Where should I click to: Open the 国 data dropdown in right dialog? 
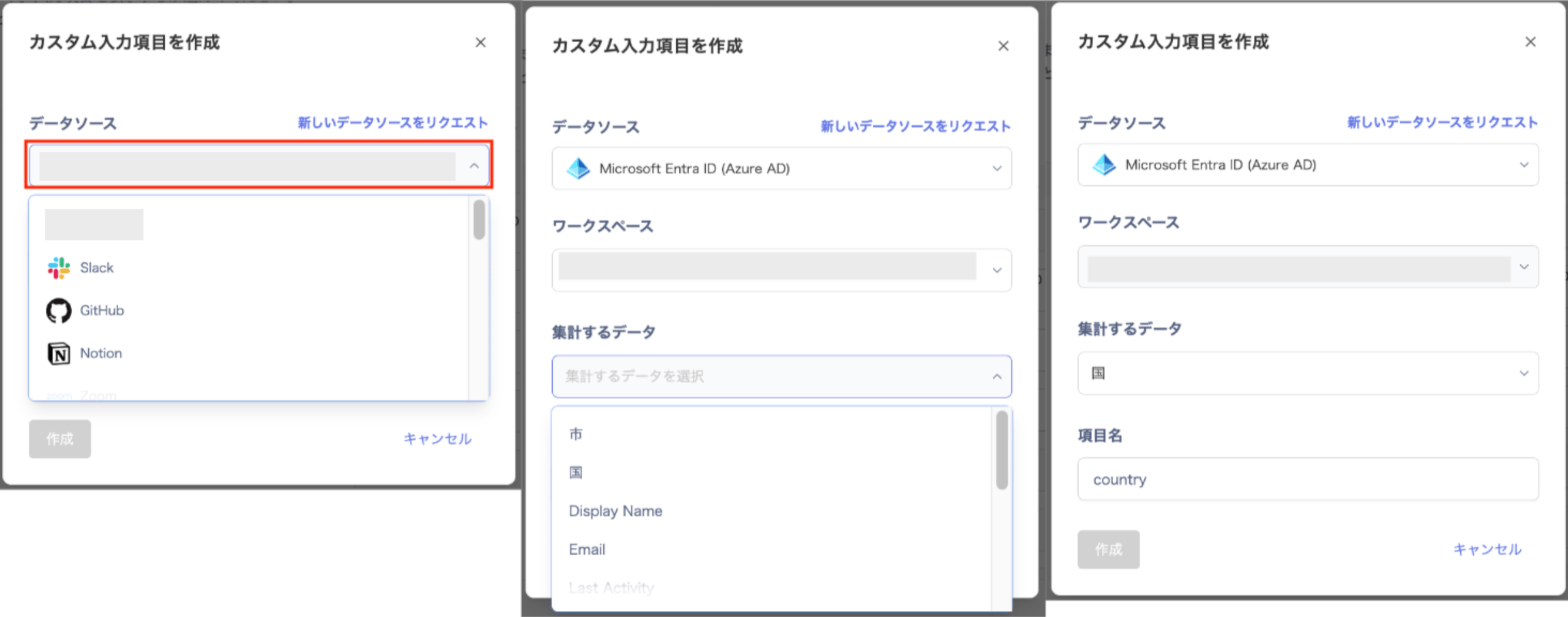click(x=1524, y=373)
